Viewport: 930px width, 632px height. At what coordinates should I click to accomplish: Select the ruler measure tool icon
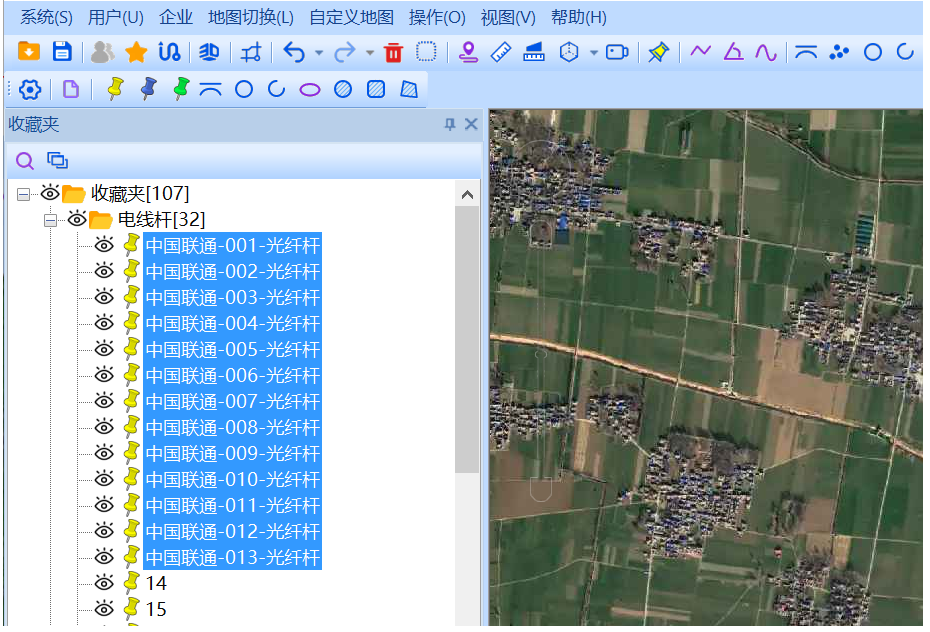(x=501, y=52)
